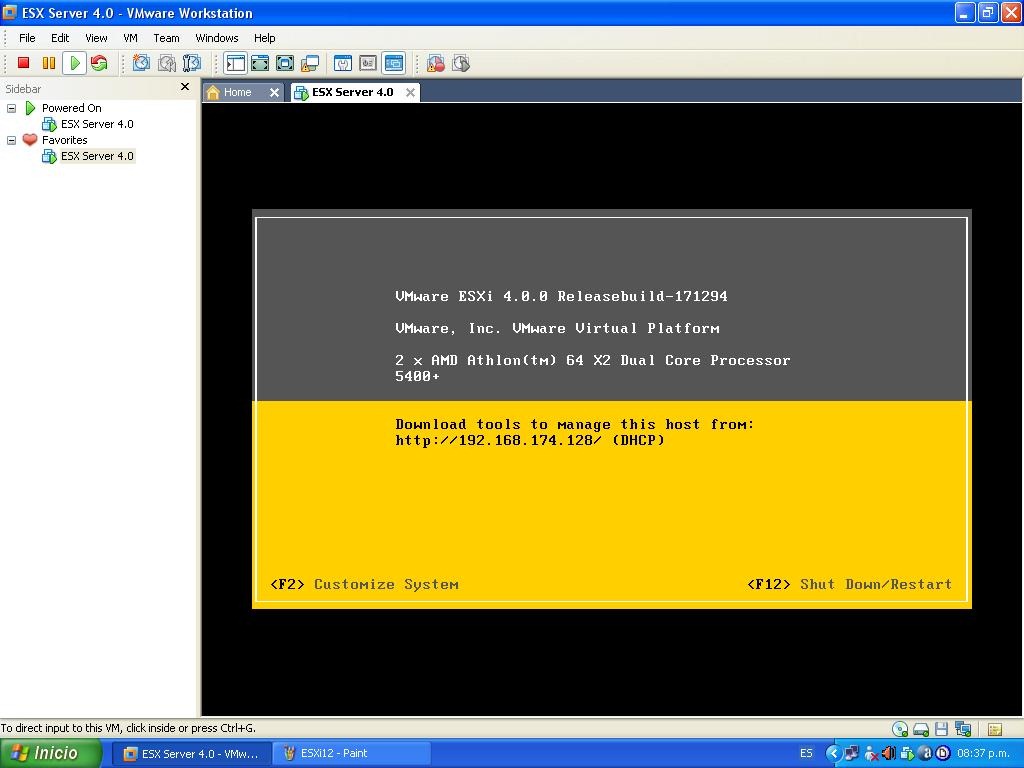Click the http://192.168.174.128/ address text
Viewport: 1024px width, 768px height.
pos(498,440)
